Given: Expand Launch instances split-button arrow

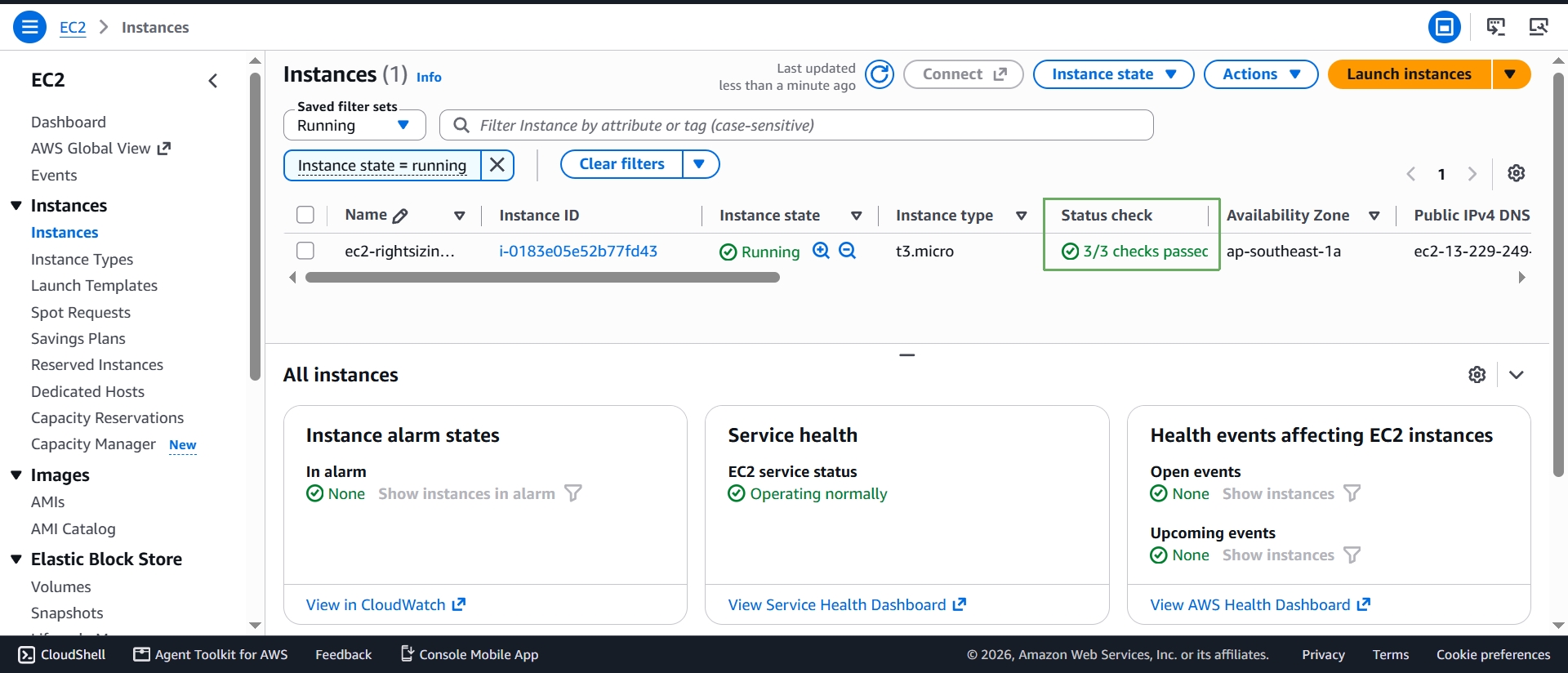Looking at the screenshot, I should click(x=1511, y=74).
